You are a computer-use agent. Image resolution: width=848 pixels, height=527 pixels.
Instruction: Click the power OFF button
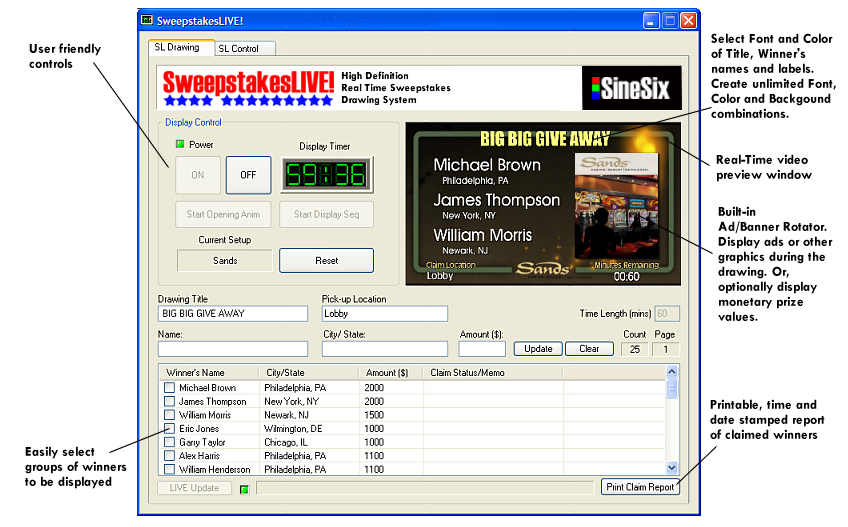pyautogui.click(x=248, y=175)
